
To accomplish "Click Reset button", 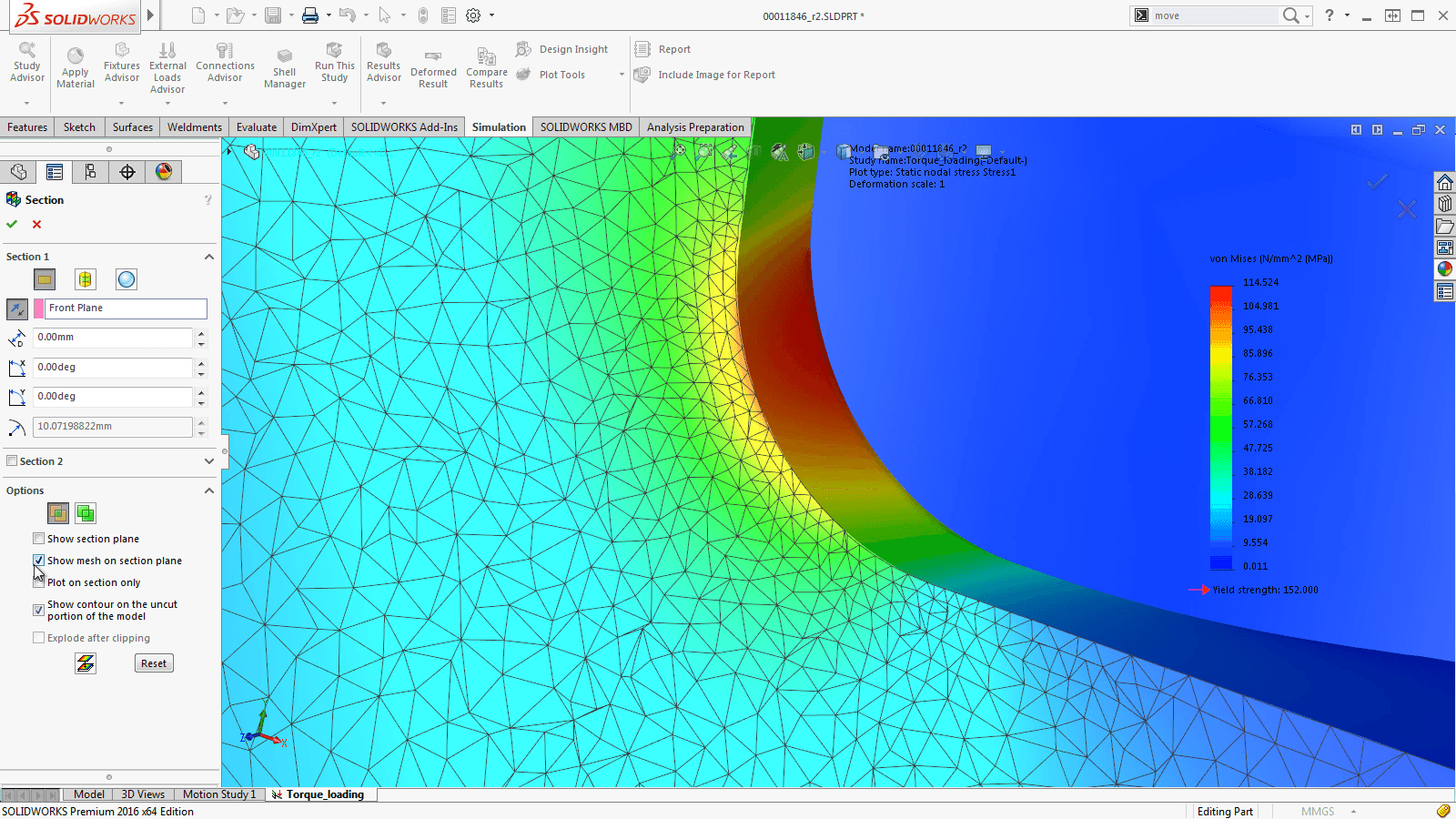I will [154, 663].
